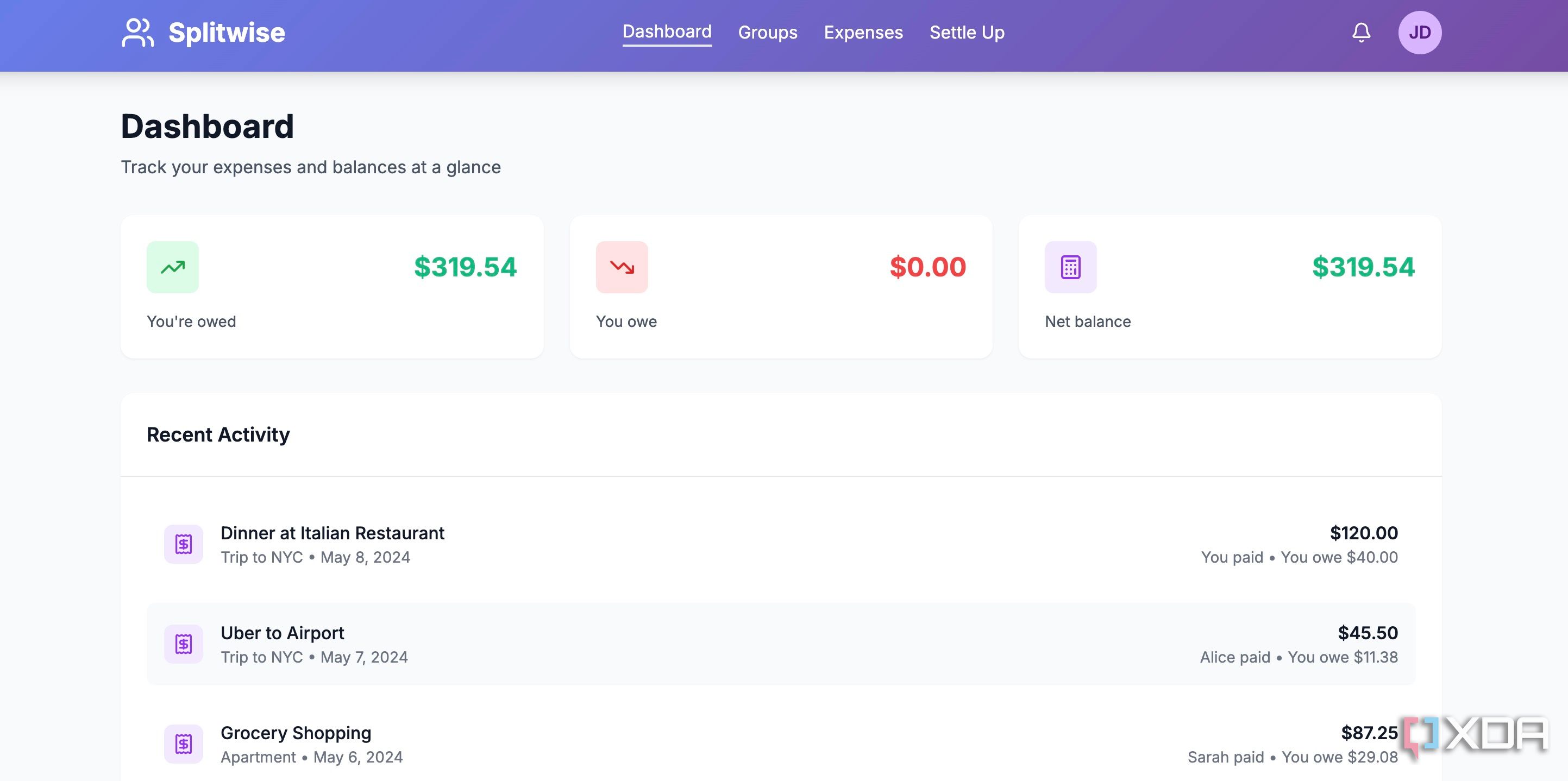The width and height of the screenshot is (1568, 781).
Task: Click 'Apartment • May 6, 2024'
Action: click(312, 757)
